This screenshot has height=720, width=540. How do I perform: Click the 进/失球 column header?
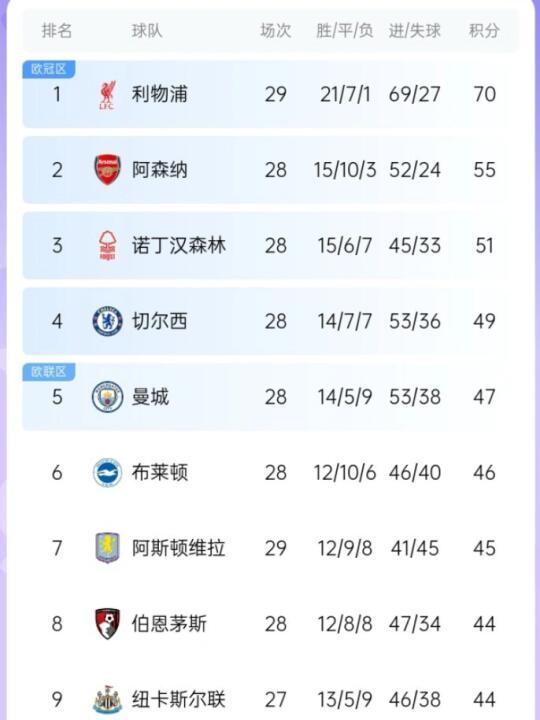415,31
